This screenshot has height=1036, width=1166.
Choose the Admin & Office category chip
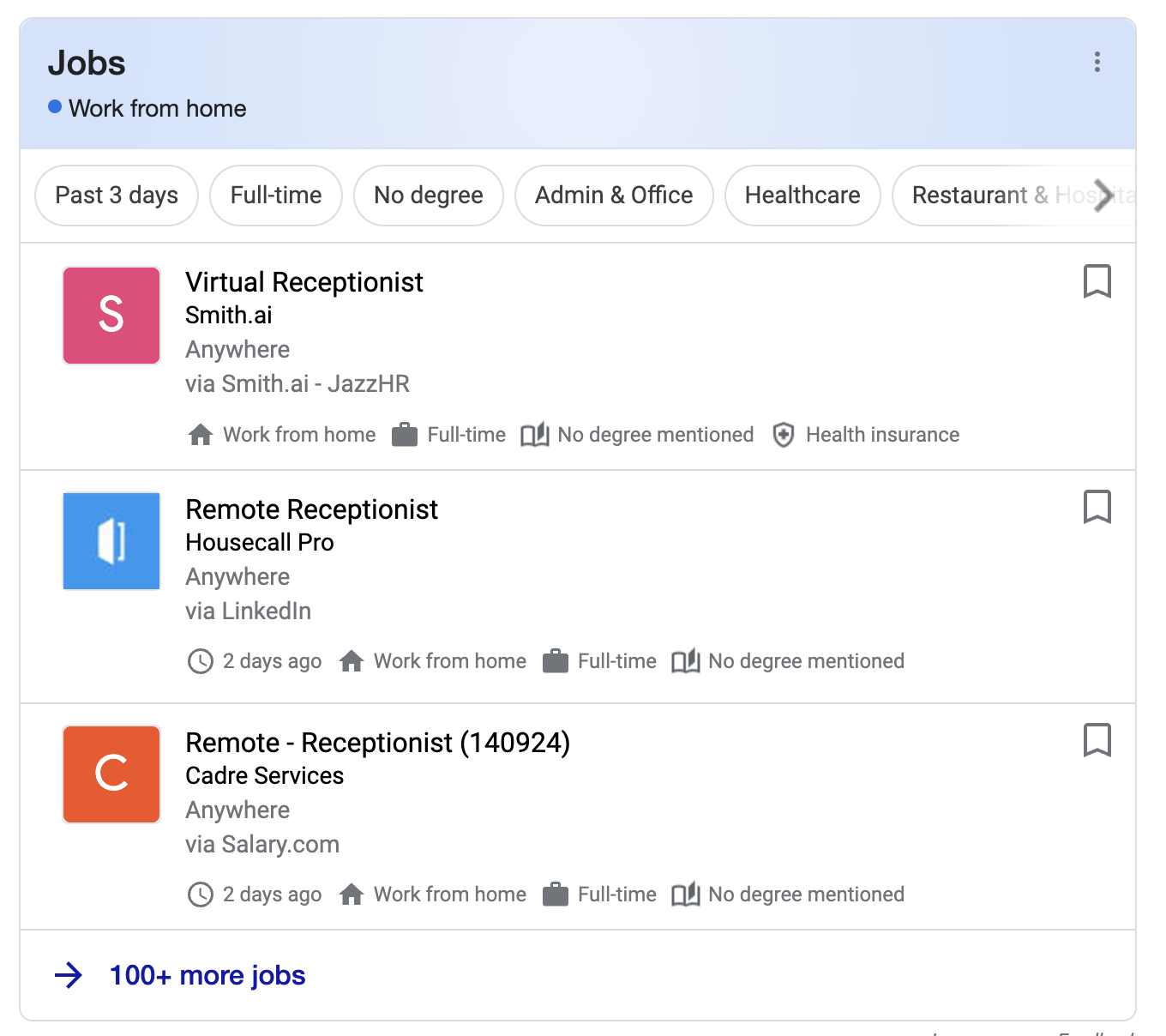pos(614,196)
